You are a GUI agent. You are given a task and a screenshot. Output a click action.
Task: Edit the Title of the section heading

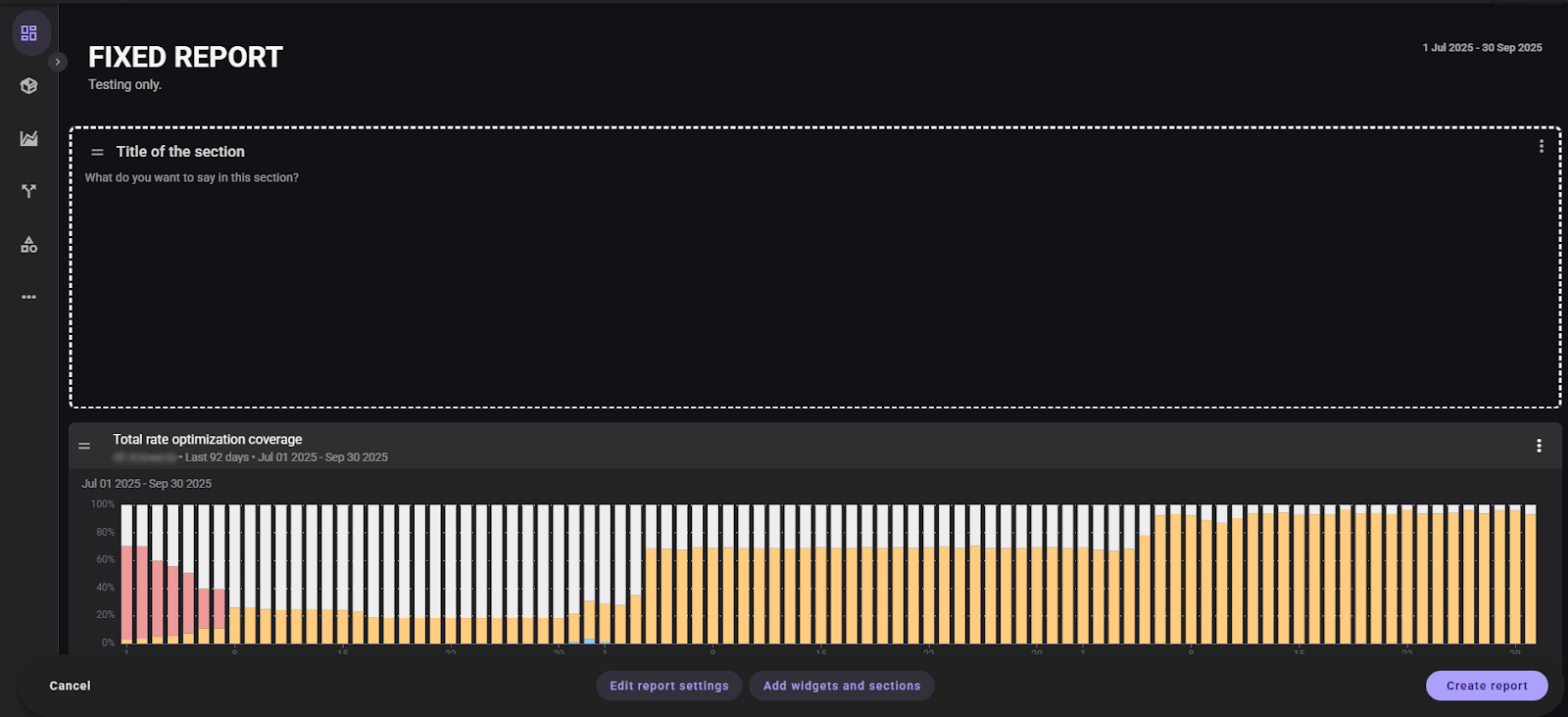coord(180,152)
